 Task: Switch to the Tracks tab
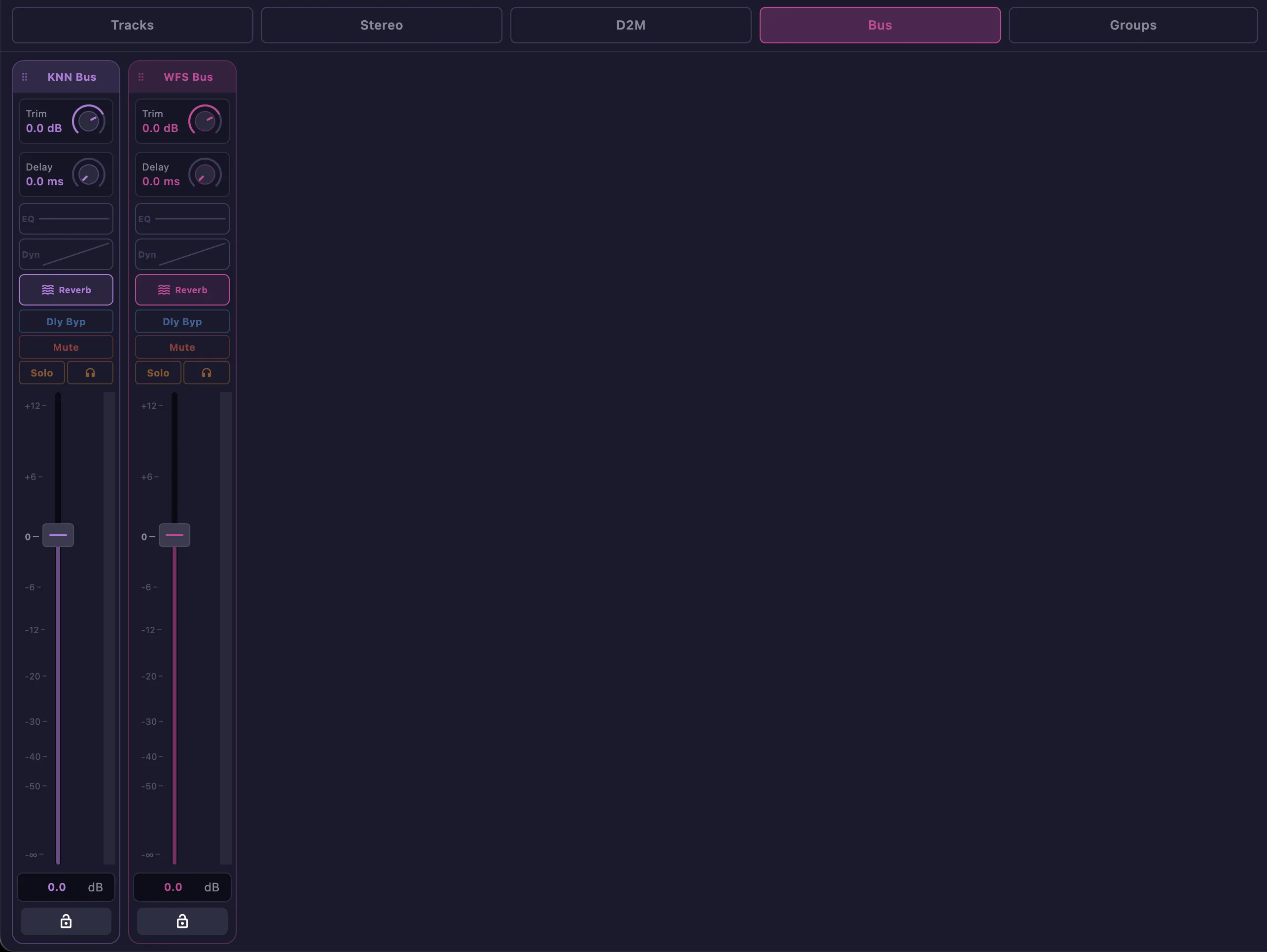click(x=132, y=25)
